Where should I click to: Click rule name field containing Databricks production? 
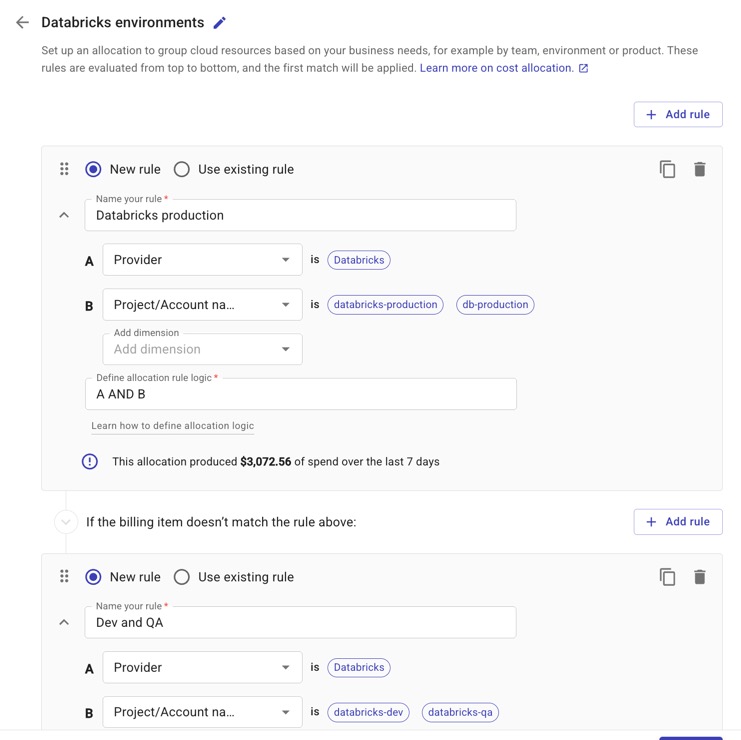point(301,215)
